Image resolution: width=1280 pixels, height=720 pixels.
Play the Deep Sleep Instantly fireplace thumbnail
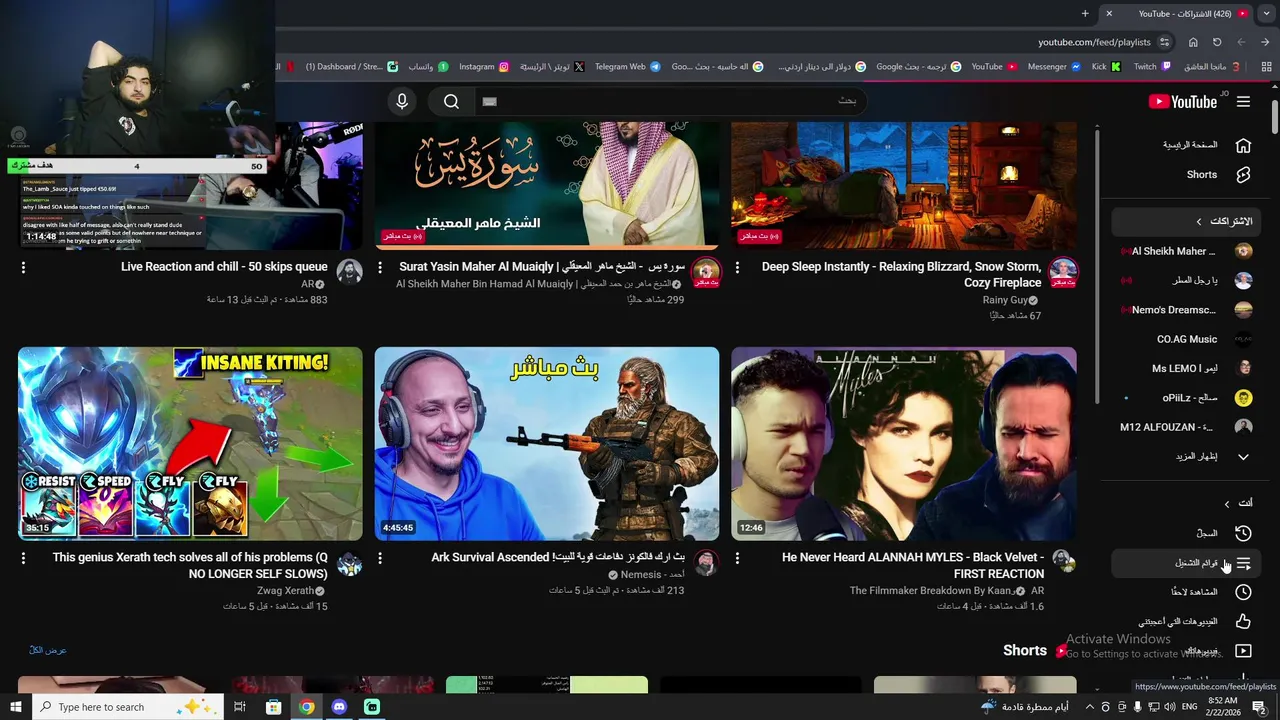[x=904, y=185]
